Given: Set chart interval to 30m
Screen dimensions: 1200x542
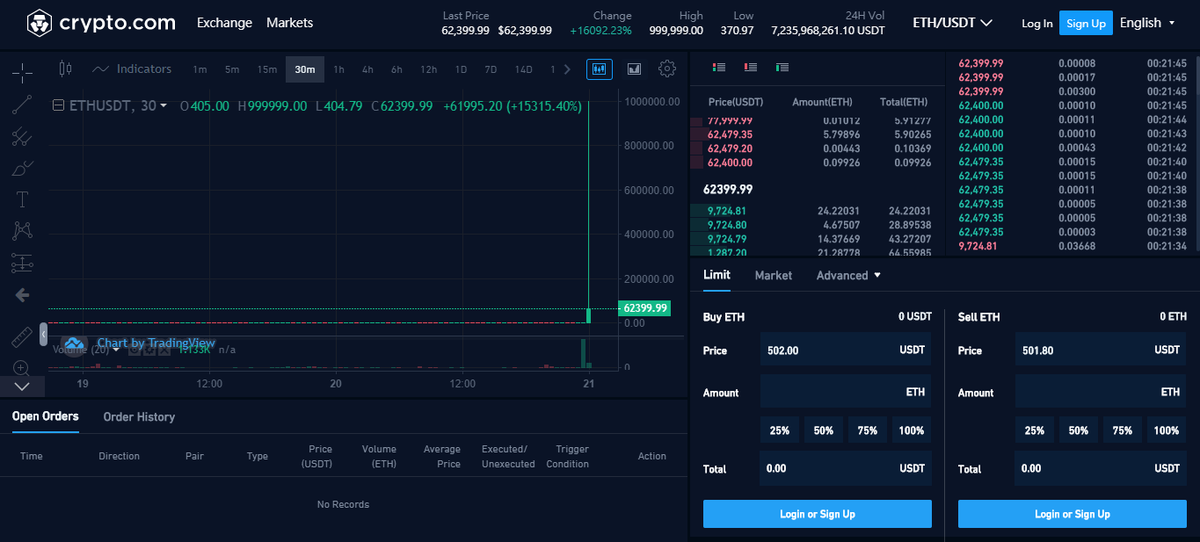Looking at the screenshot, I should [305, 69].
